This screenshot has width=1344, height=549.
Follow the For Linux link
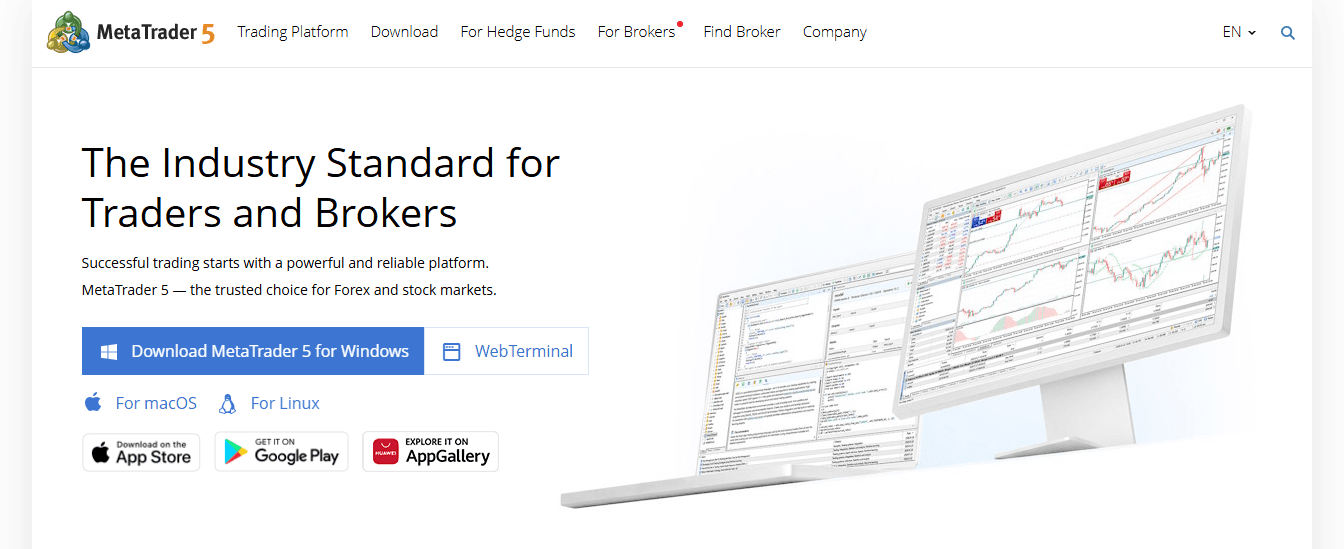point(285,403)
